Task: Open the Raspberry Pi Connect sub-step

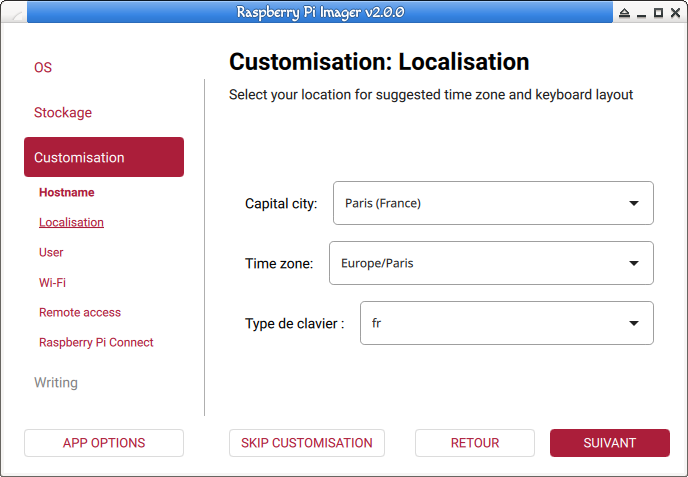Action: tap(96, 342)
